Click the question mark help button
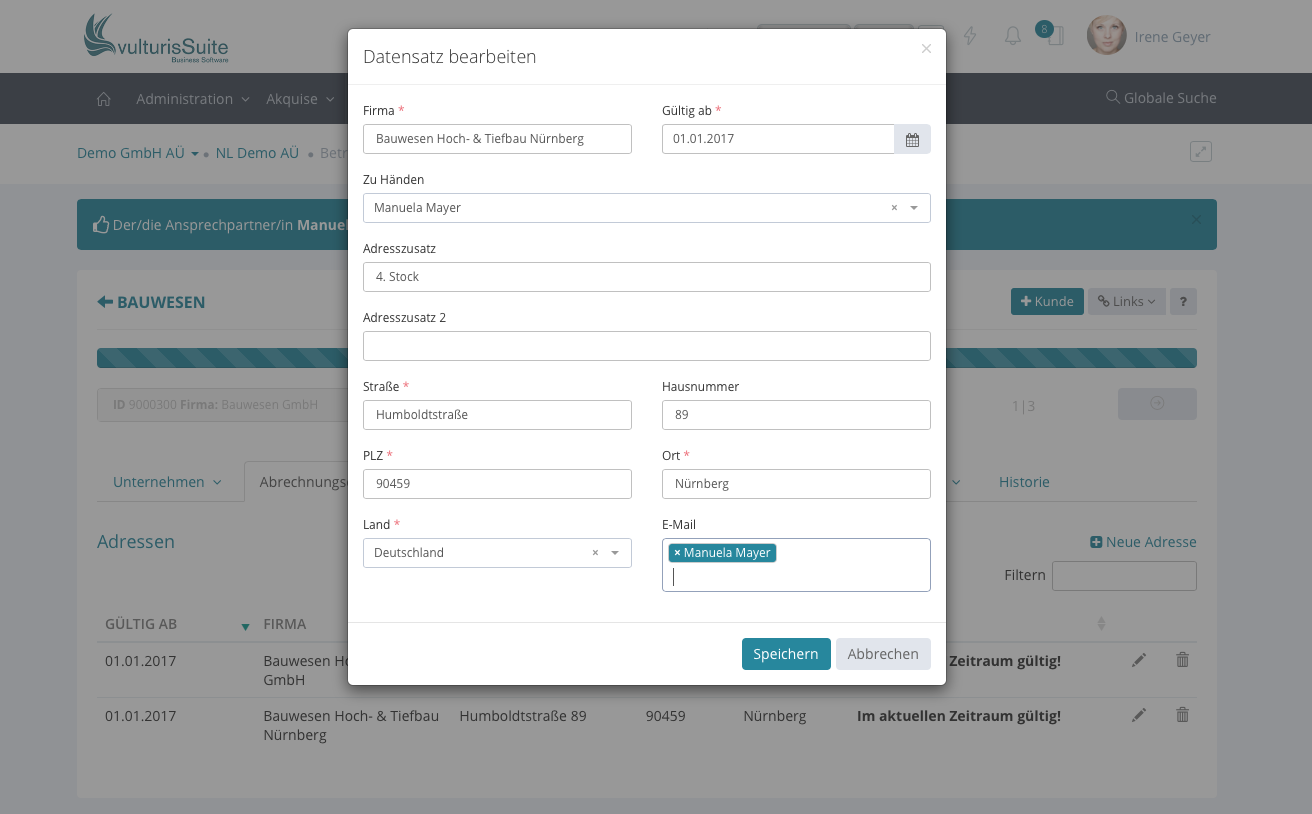The image size is (1312, 814). [1183, 302]
